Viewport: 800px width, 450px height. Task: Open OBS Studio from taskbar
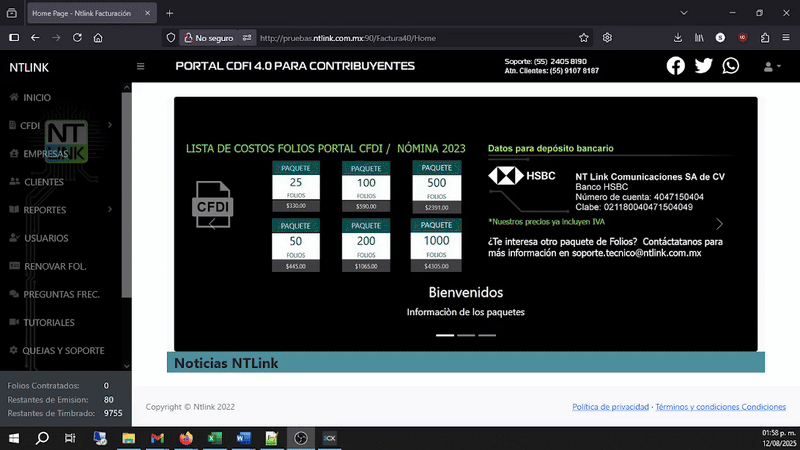[x=301, y=438]
